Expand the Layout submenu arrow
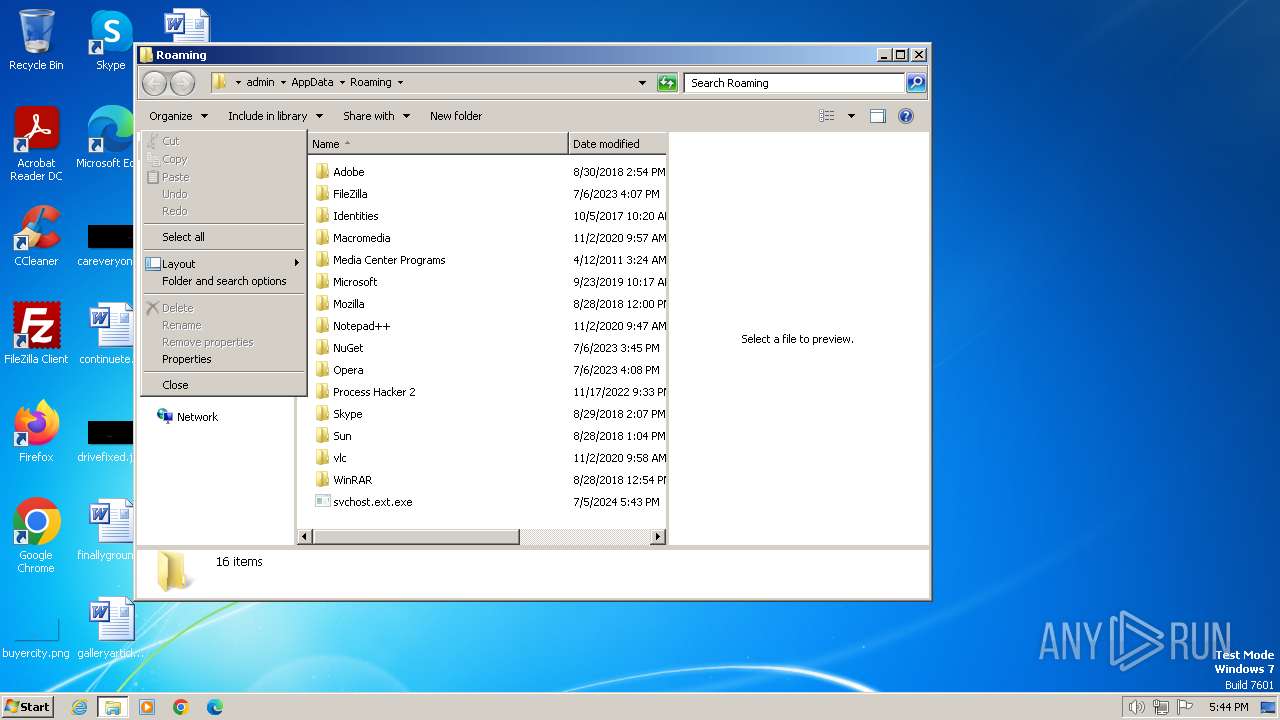Image resolution: width=1280 pixels, height=720 pixels. [x=296, y=263]
